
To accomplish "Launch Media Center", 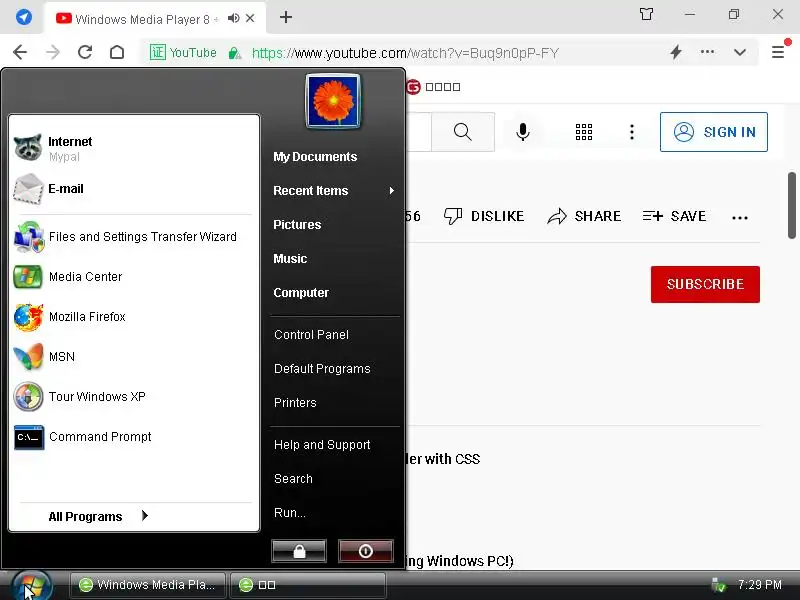I will click(x=134, y=277).
